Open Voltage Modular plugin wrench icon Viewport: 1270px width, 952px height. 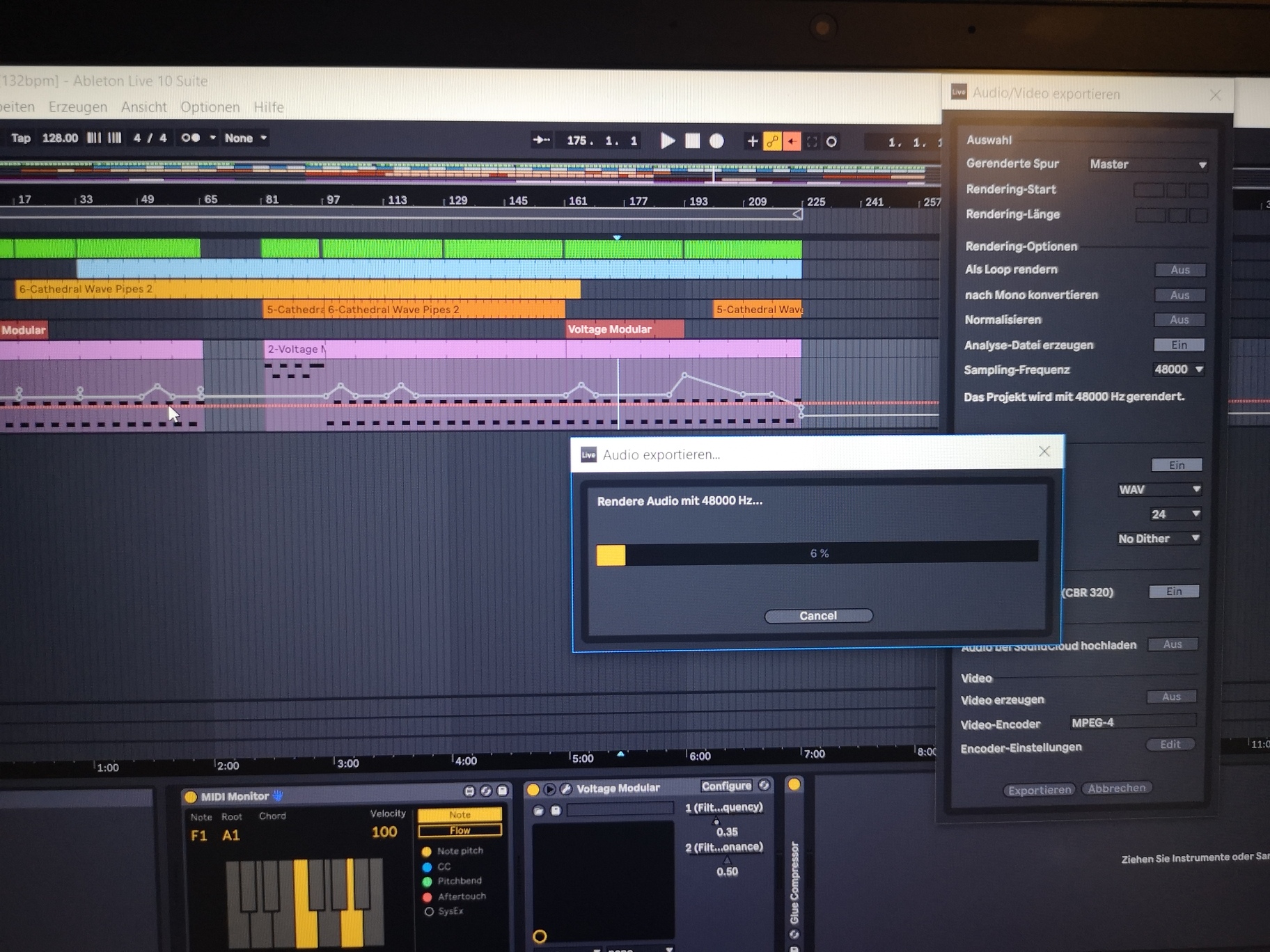(566, 789)
